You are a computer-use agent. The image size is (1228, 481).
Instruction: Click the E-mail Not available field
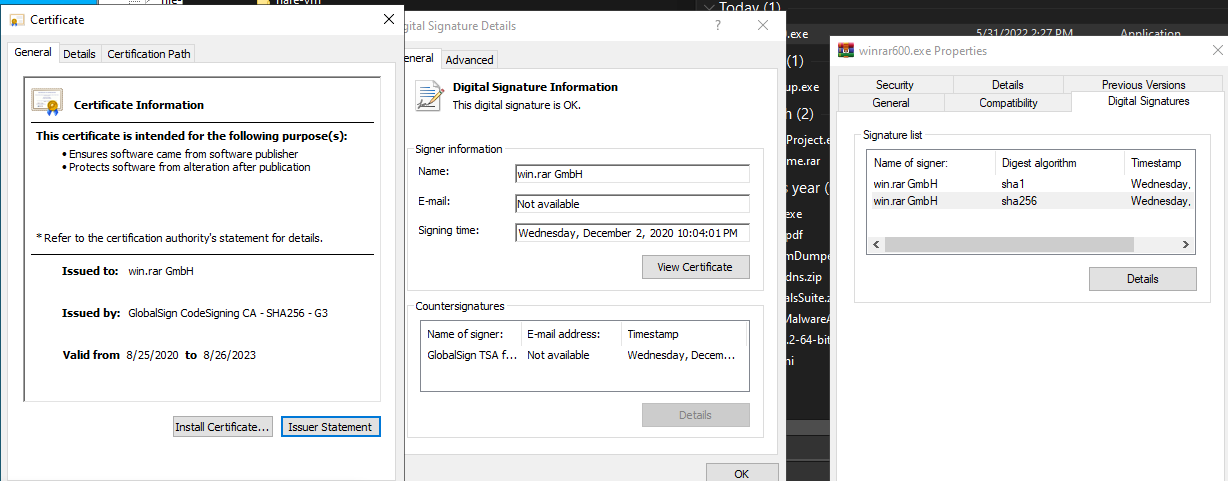[x=632, y=204]
